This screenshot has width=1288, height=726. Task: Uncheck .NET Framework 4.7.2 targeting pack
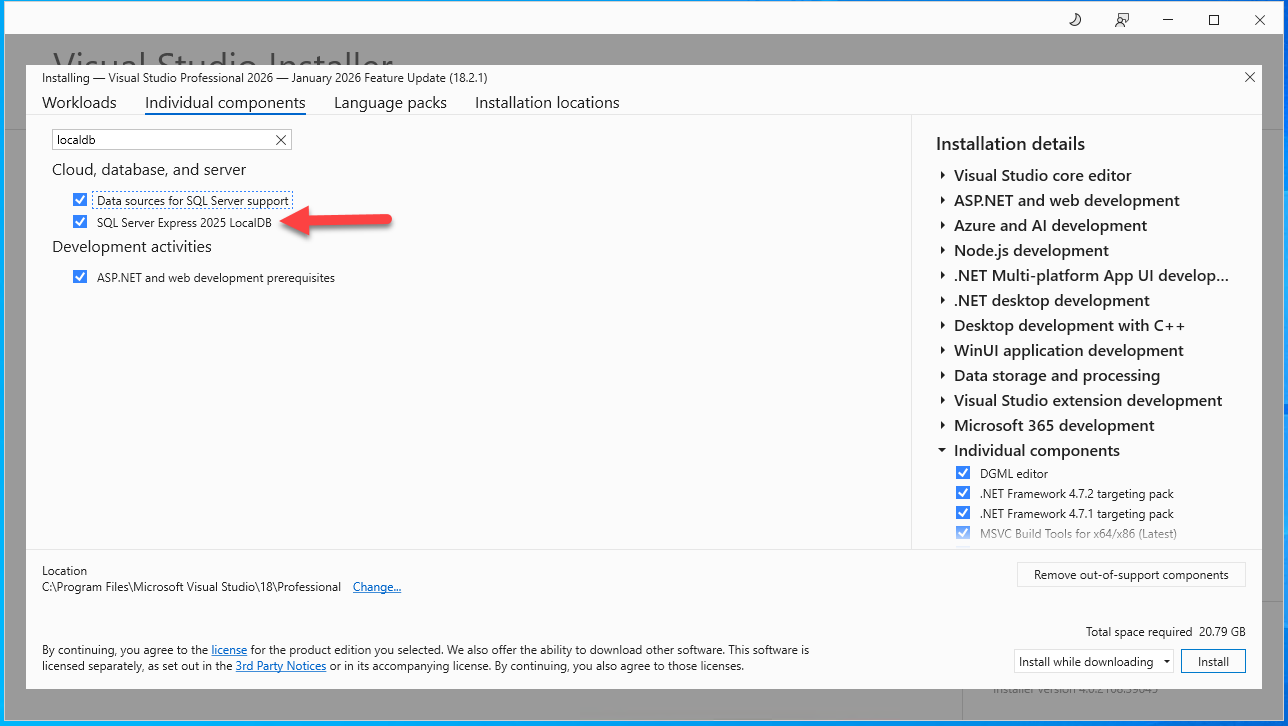(962, 493)
